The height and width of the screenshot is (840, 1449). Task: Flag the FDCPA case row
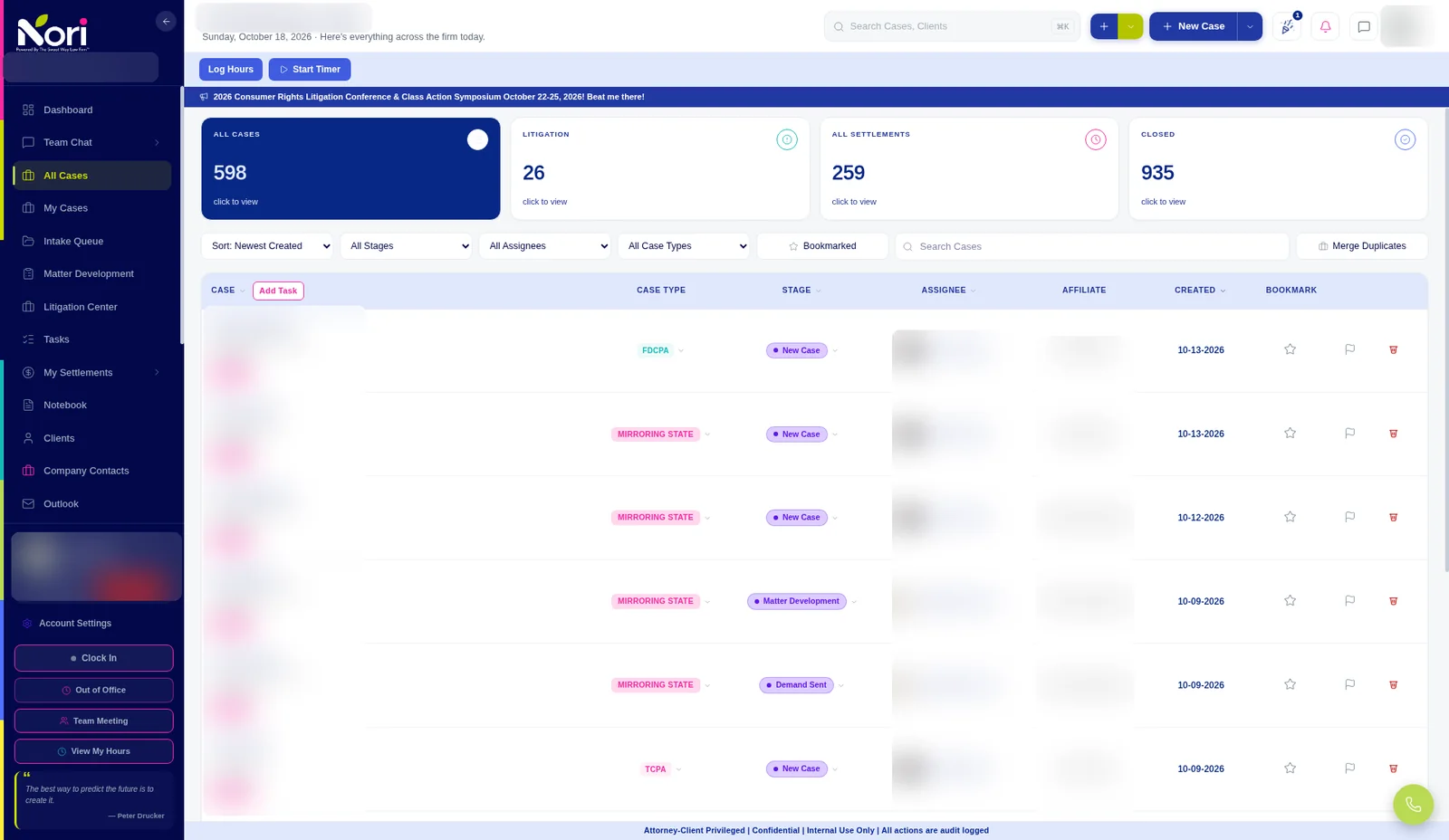(1349, 349)
